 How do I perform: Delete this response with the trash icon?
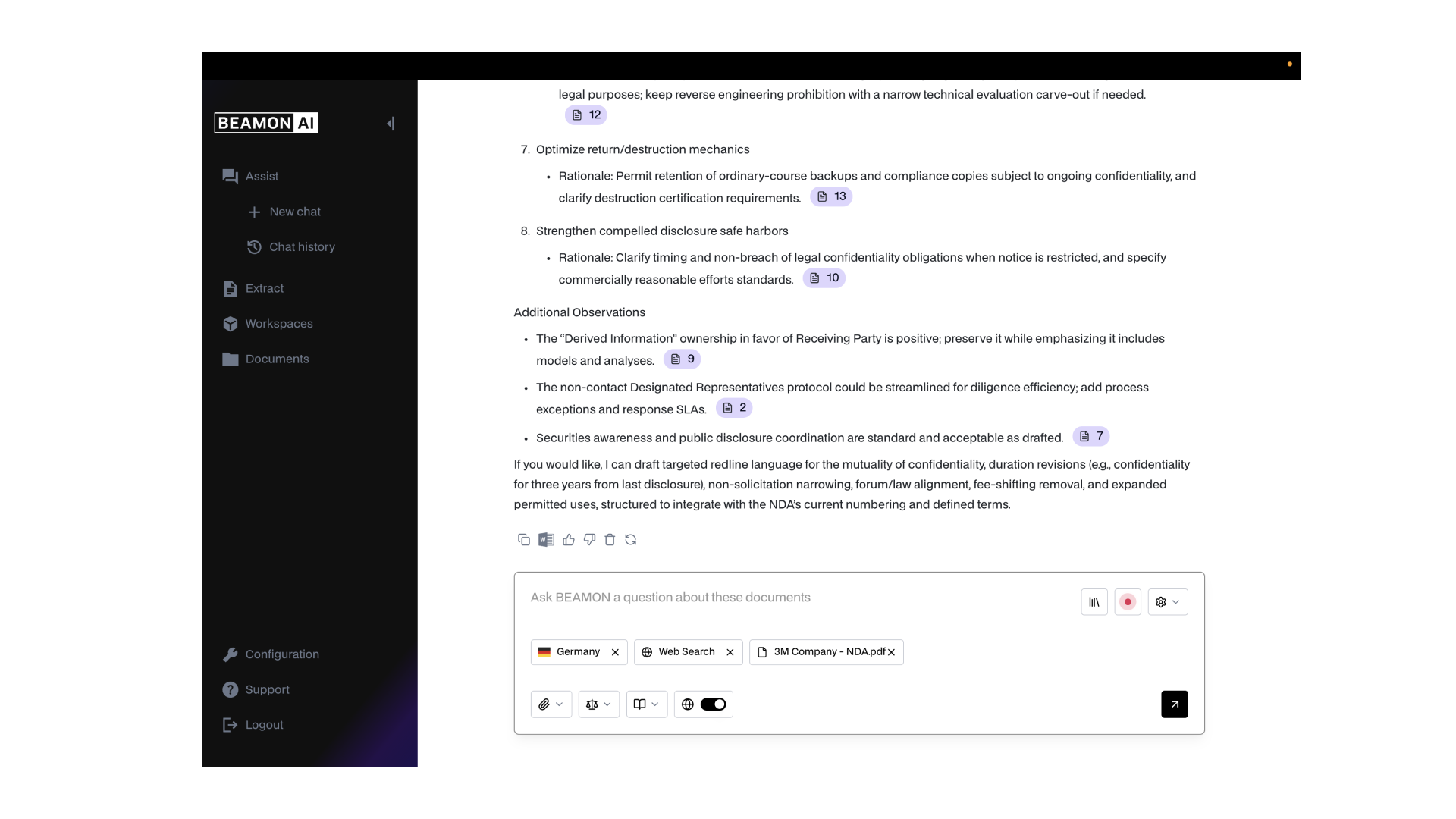point(610,540)
